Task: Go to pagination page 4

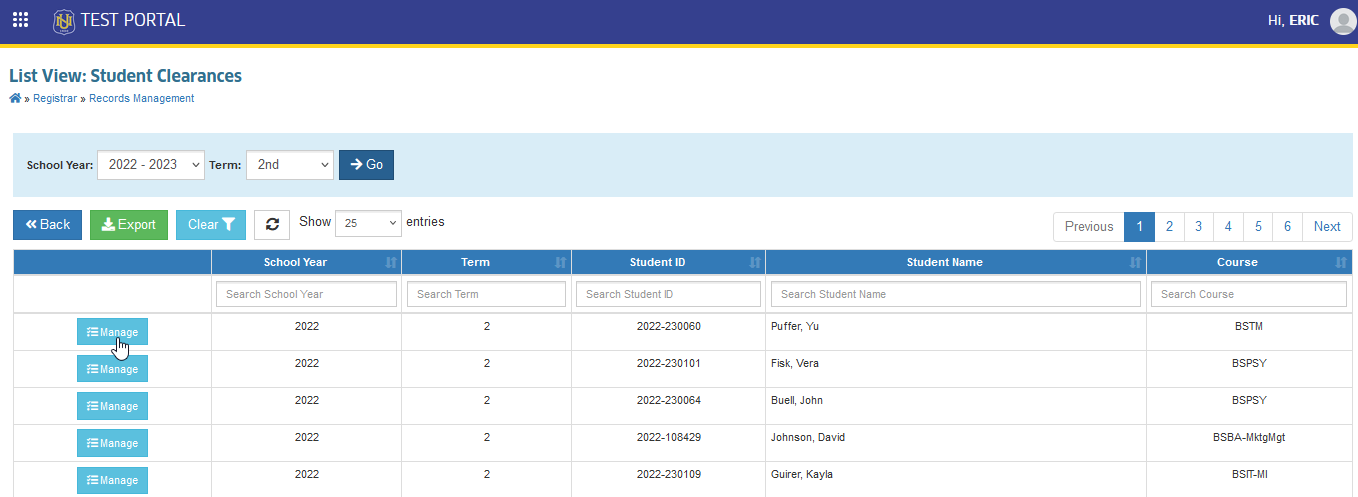Action: (x=1228, y=227)
